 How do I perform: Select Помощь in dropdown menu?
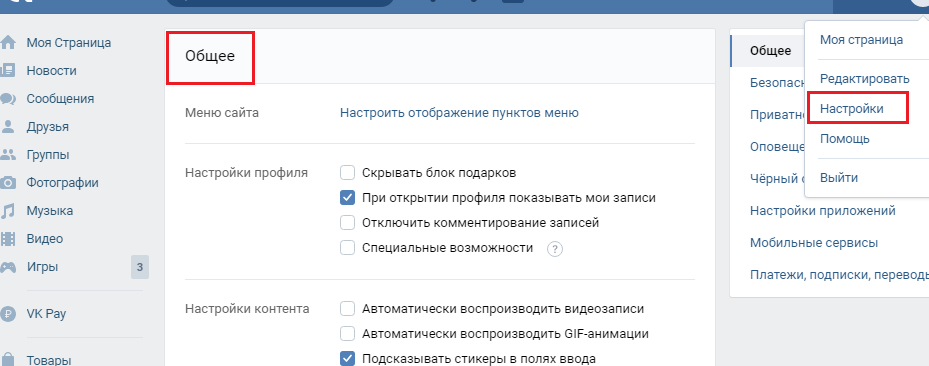pos(845,139)
